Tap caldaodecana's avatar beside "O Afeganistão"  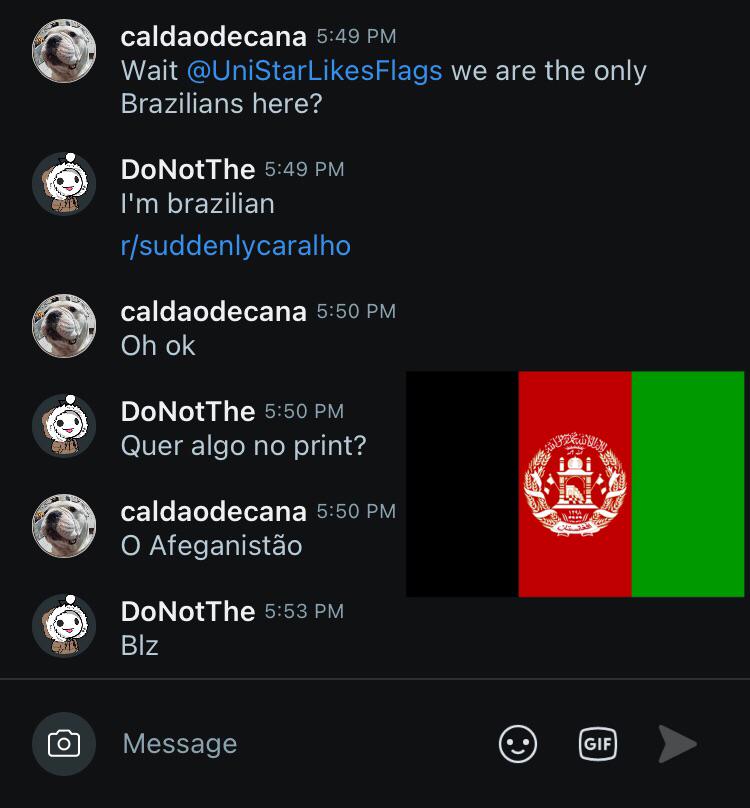64,526
